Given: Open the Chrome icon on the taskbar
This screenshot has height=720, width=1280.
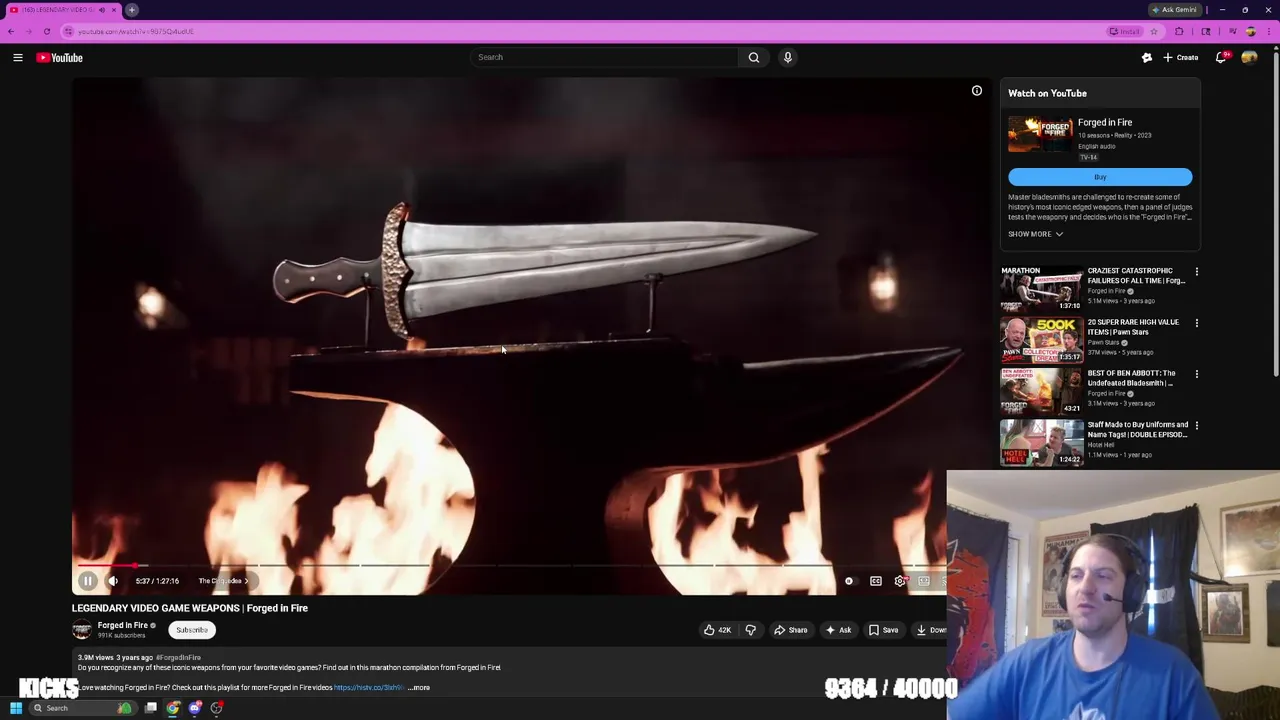Looking at the screenshot, I should (x=173, y=708).
